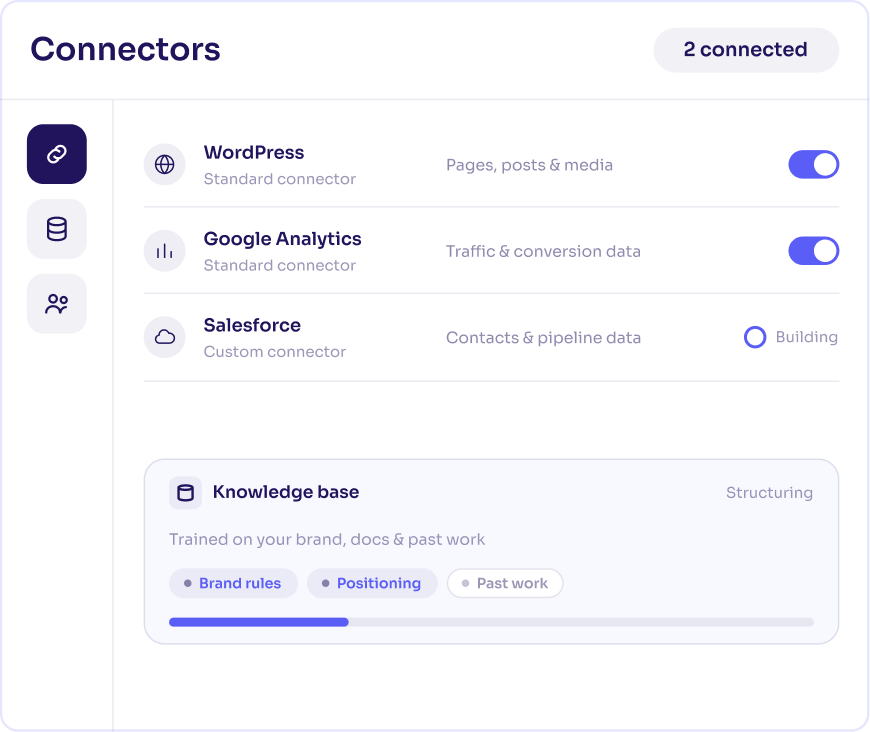Disable the Google Analytics connector switch

click(813, 251)
